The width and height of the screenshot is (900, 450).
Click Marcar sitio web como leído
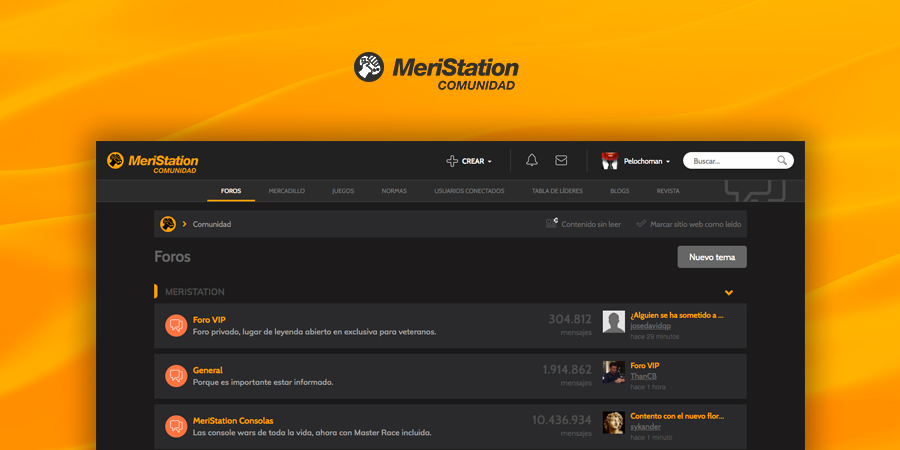click(x=695, y=224)
